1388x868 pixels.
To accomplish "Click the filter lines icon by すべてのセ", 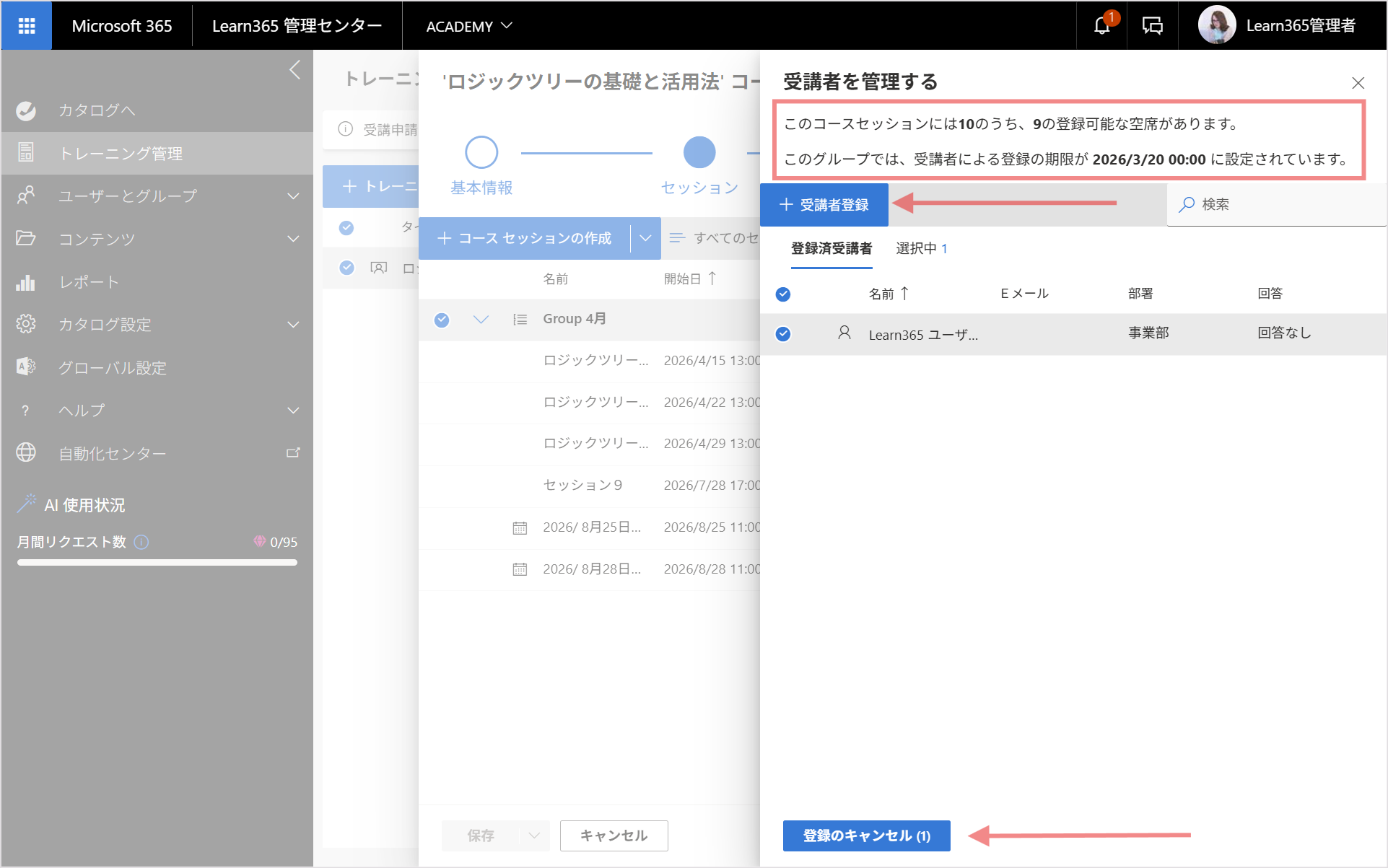I will click(x=677, y=237).
